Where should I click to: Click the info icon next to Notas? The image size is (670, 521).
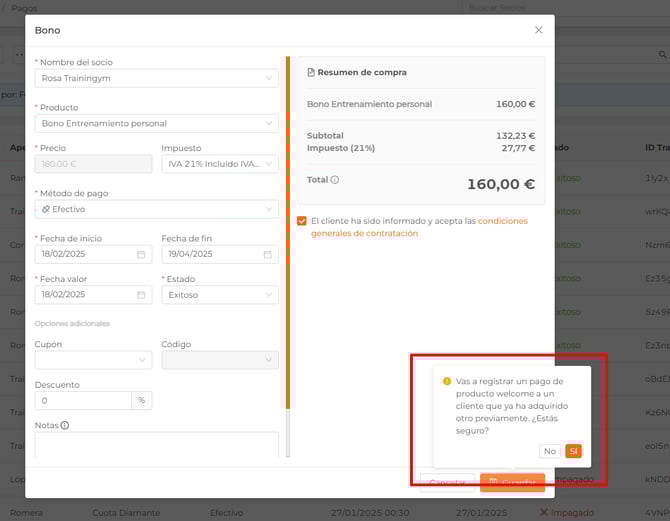pyautogui.click(x=65, y=425)
